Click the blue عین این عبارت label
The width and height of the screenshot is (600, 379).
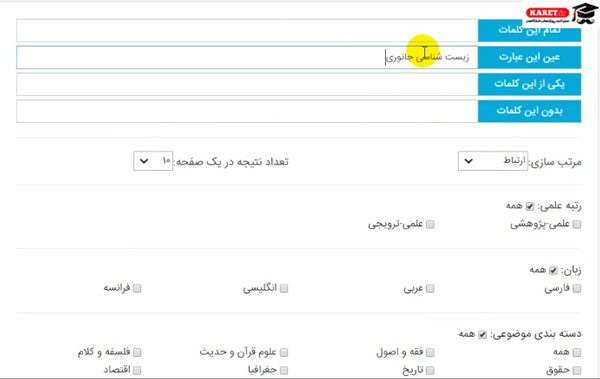click(530, 57)
